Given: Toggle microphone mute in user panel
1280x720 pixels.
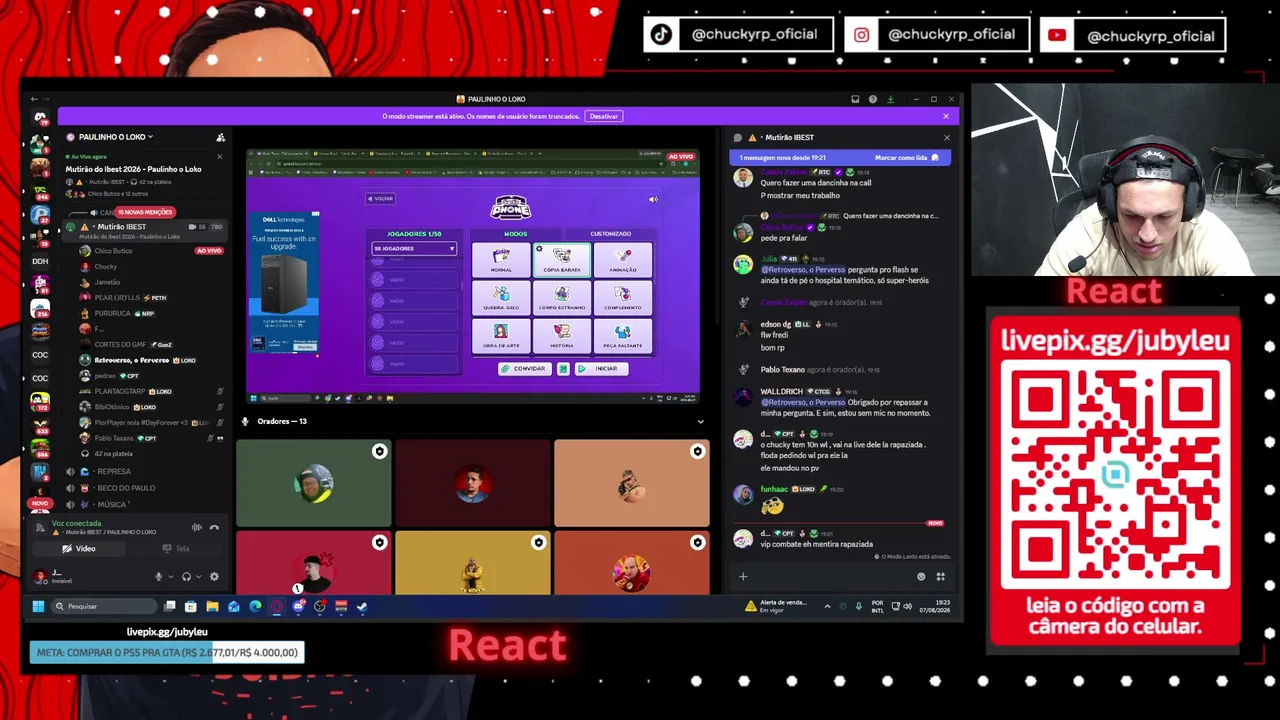Looking at the screenshot, I should tap(158, 576).
